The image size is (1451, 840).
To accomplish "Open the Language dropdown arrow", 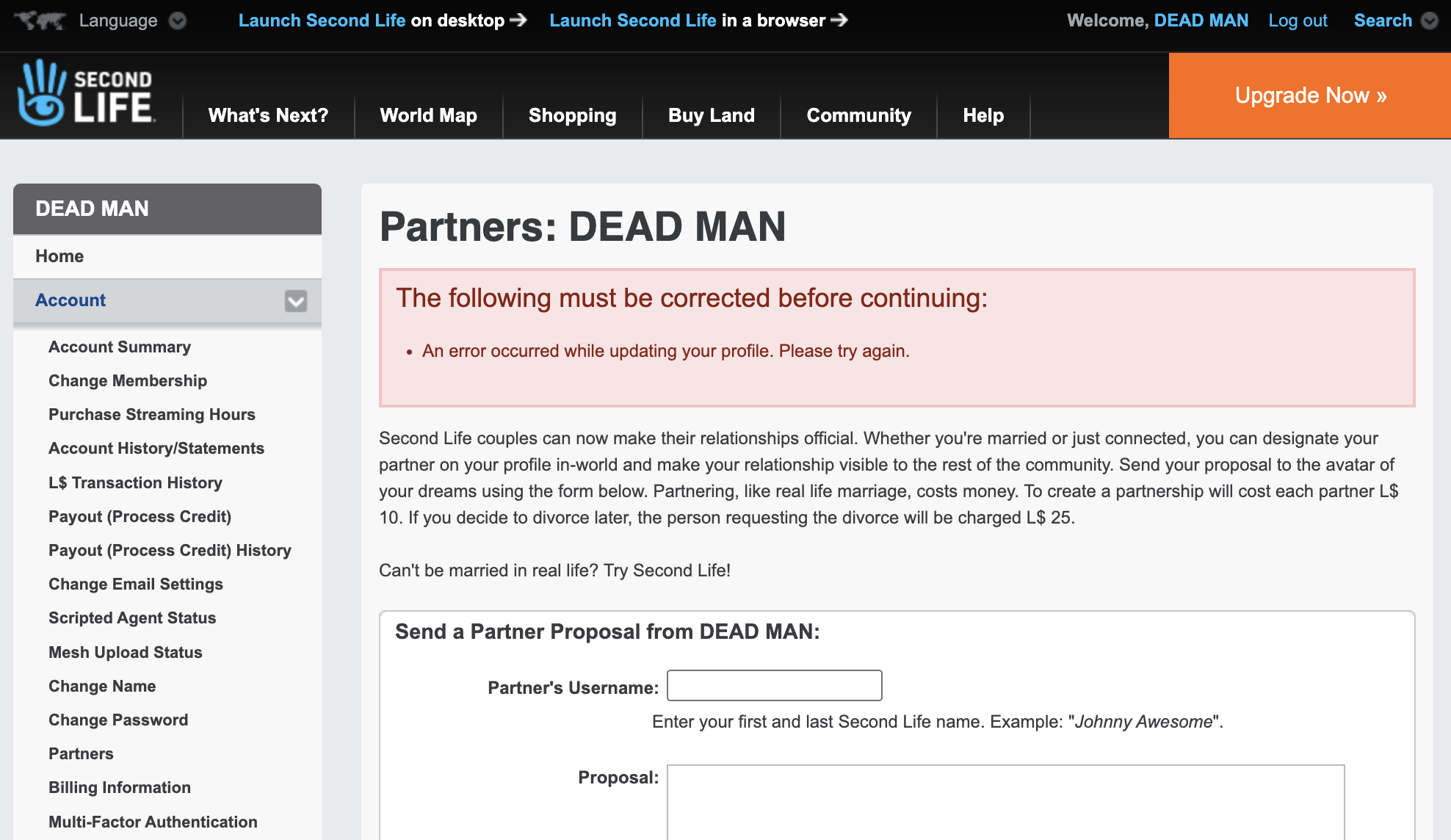I will point(178,21).
